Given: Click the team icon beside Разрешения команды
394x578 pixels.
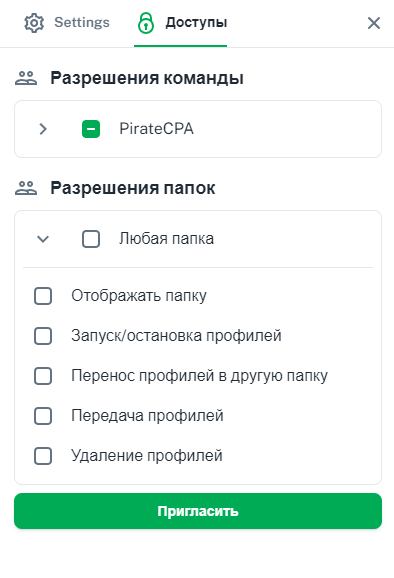Looking at the screenshot, I should pyautogui.click(x=26, y=78).
